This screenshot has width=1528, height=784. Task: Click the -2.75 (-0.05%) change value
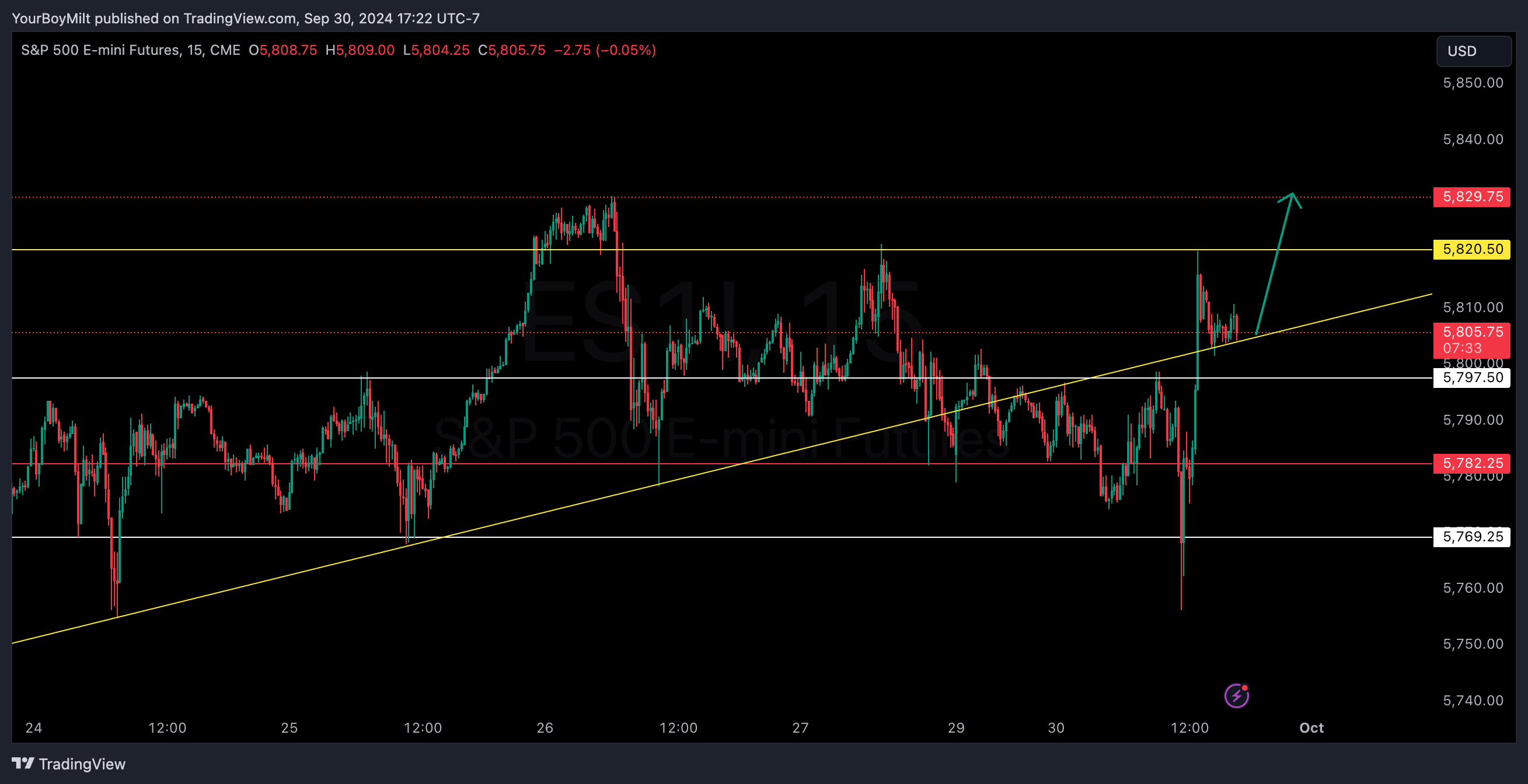605,50
